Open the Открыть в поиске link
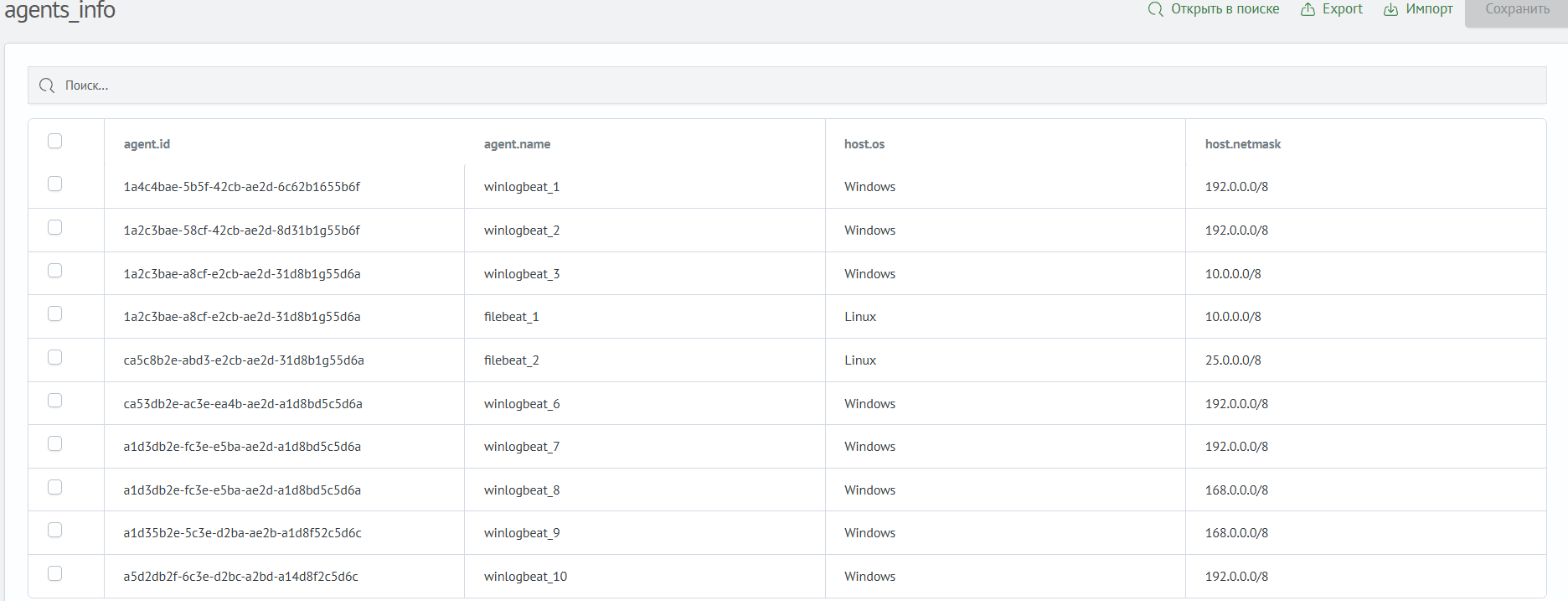The image size is (1568, 601). [x=1225, y=9]
